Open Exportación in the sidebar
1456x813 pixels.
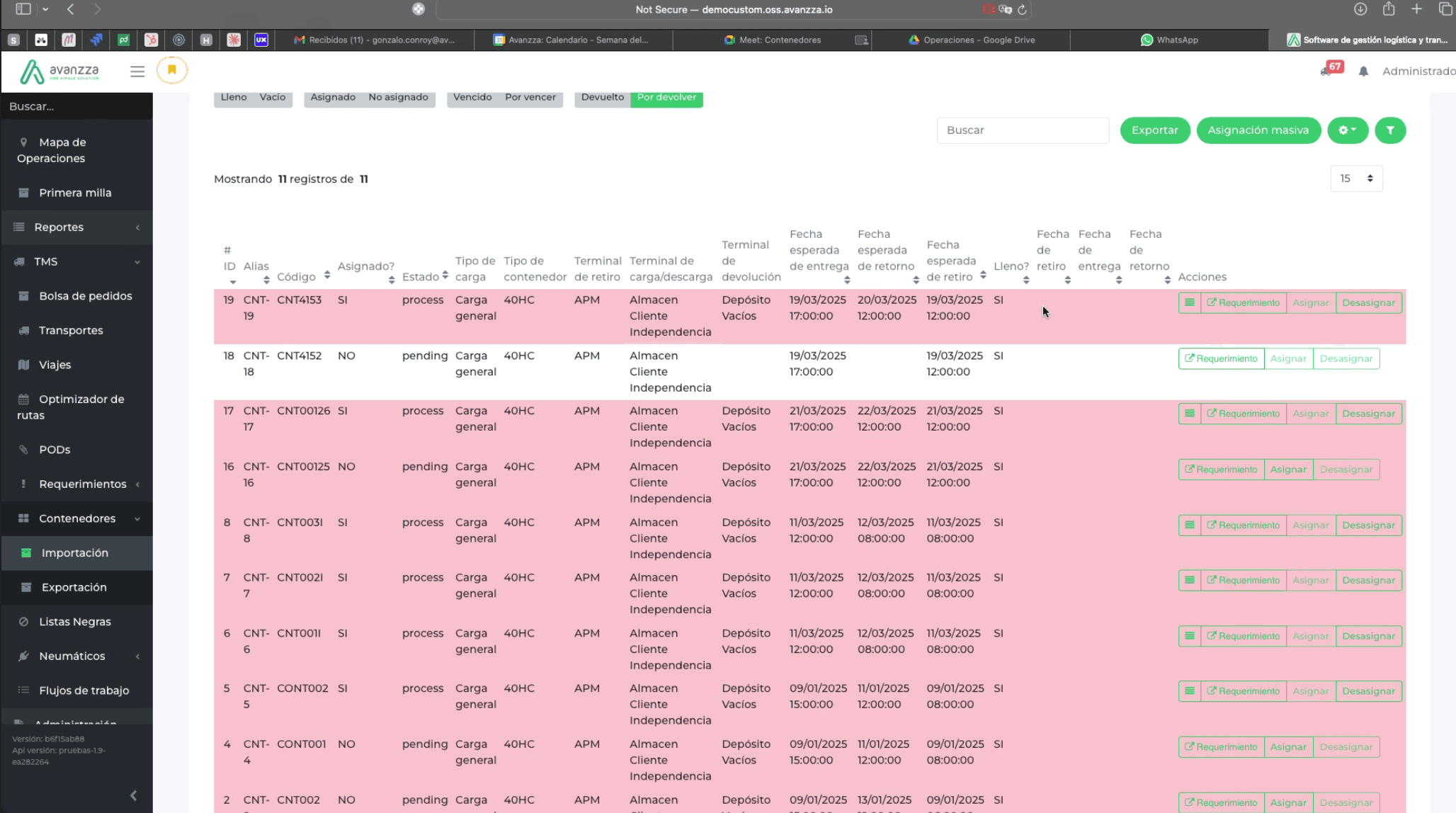coord(74,587)
